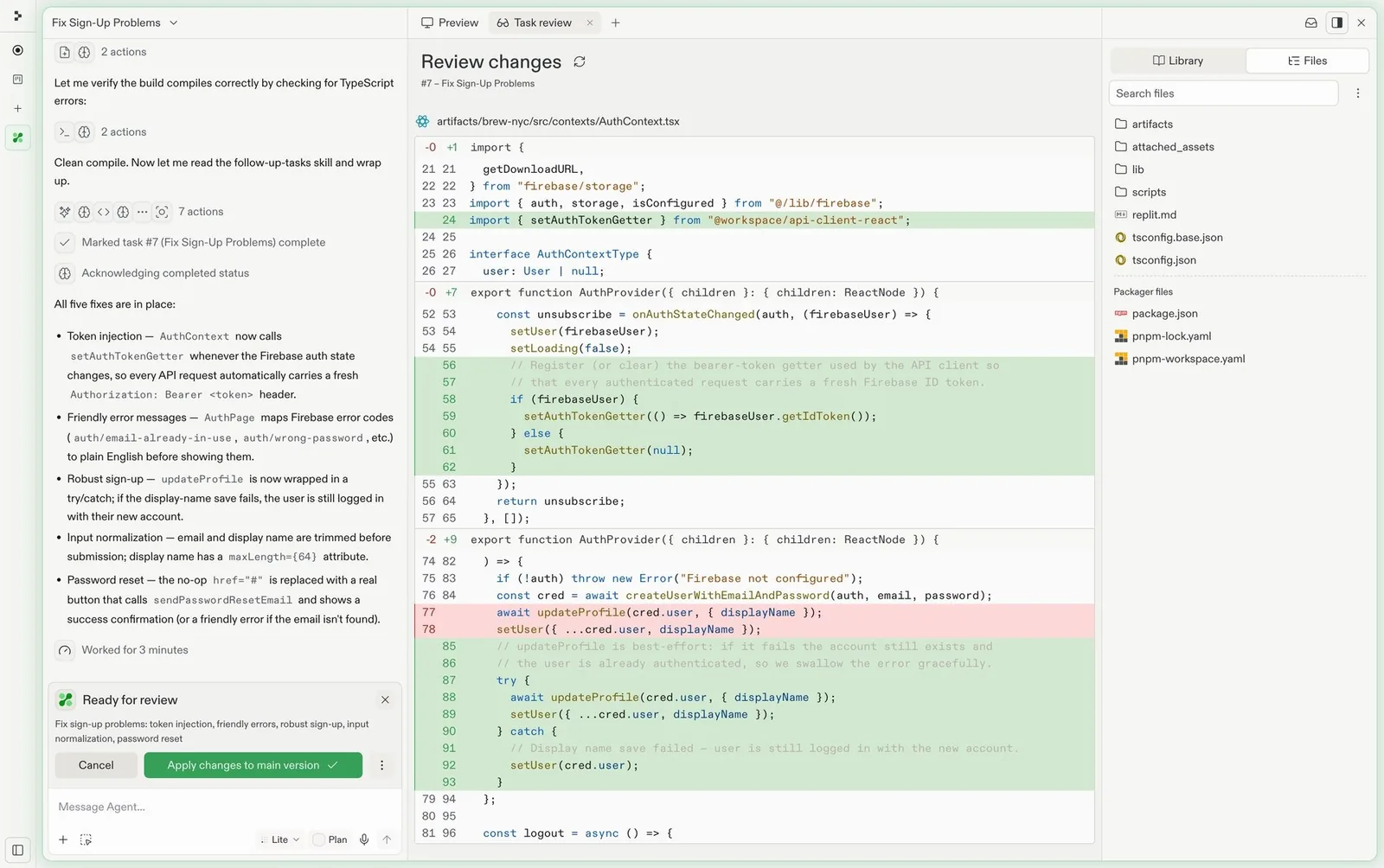Click the Cancel button
The width and height of the screenshot is (1384, 868).
coord(96,765)
